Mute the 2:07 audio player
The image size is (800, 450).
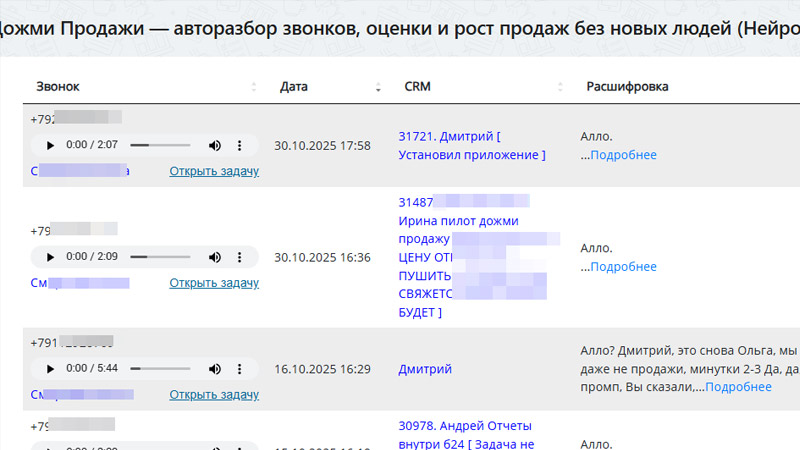pyautogui.click(x=215, y=145)
